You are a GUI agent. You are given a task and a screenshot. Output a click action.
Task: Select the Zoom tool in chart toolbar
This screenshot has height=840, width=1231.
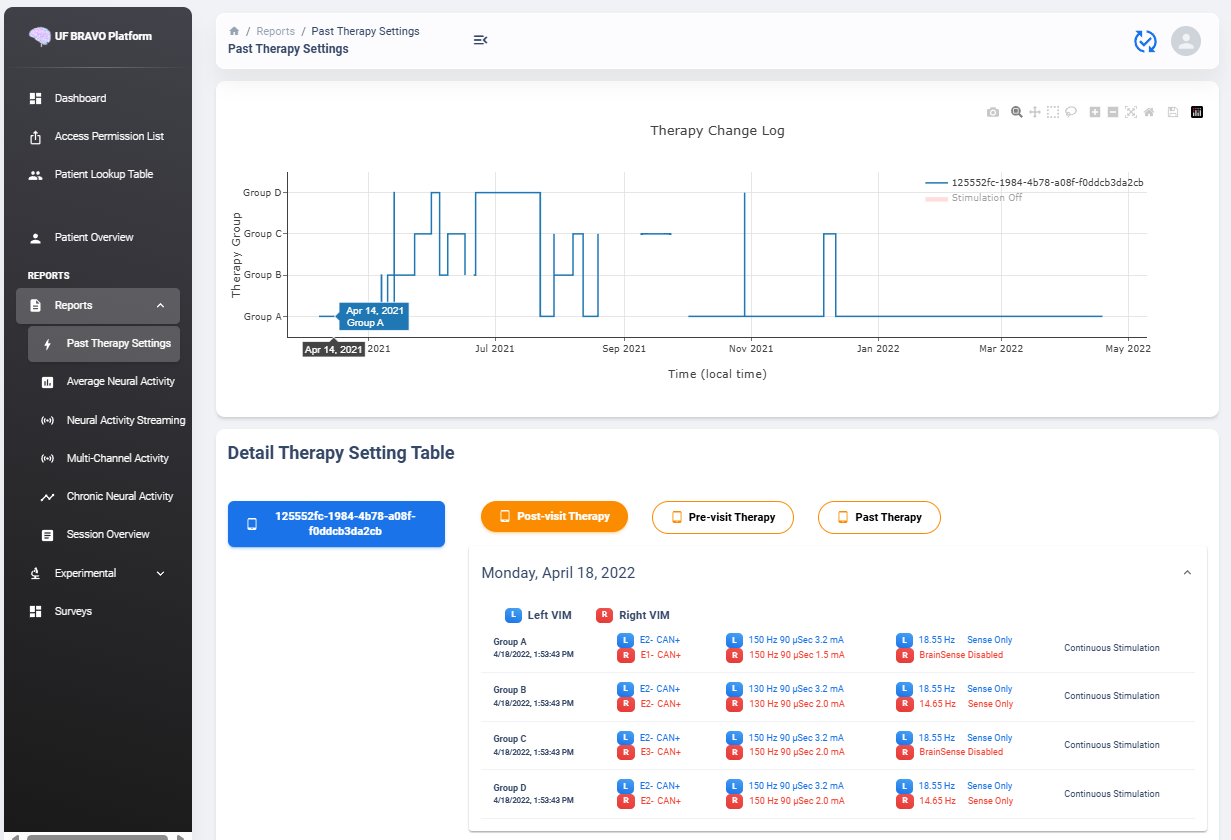[1016, 113]
